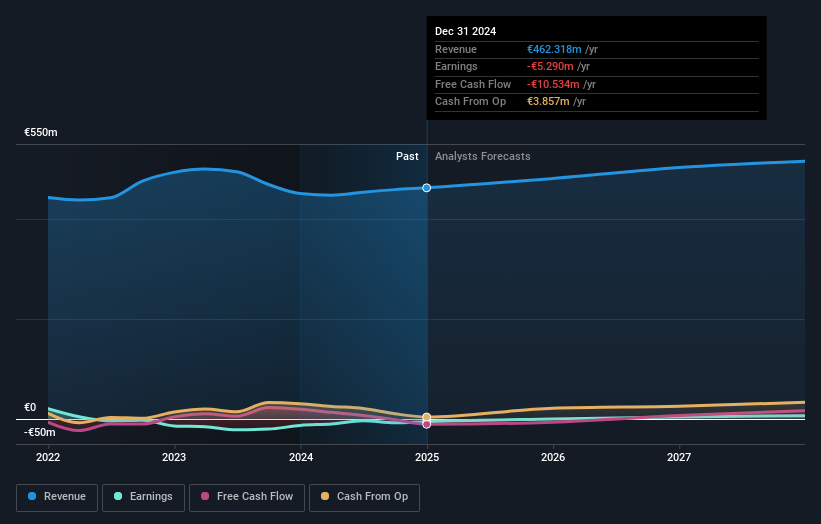Click the -€5.290m earnings value
This screenshot has height=524, width=821.
(x=550, y=66)
